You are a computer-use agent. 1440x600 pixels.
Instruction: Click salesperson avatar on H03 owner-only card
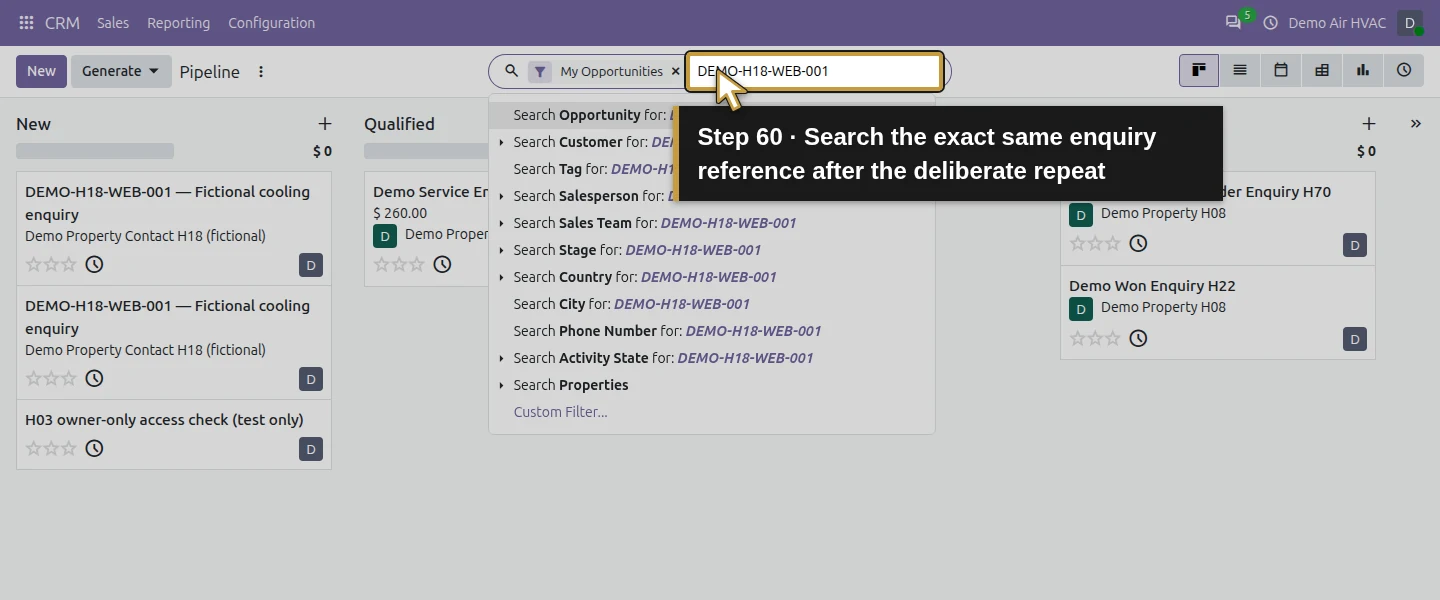coord(311,449)
